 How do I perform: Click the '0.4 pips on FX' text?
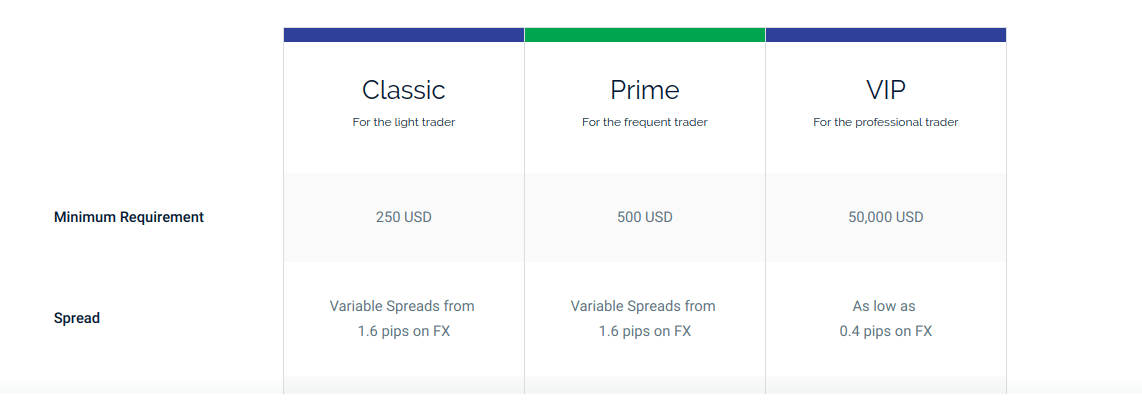(x=886, y=331)
